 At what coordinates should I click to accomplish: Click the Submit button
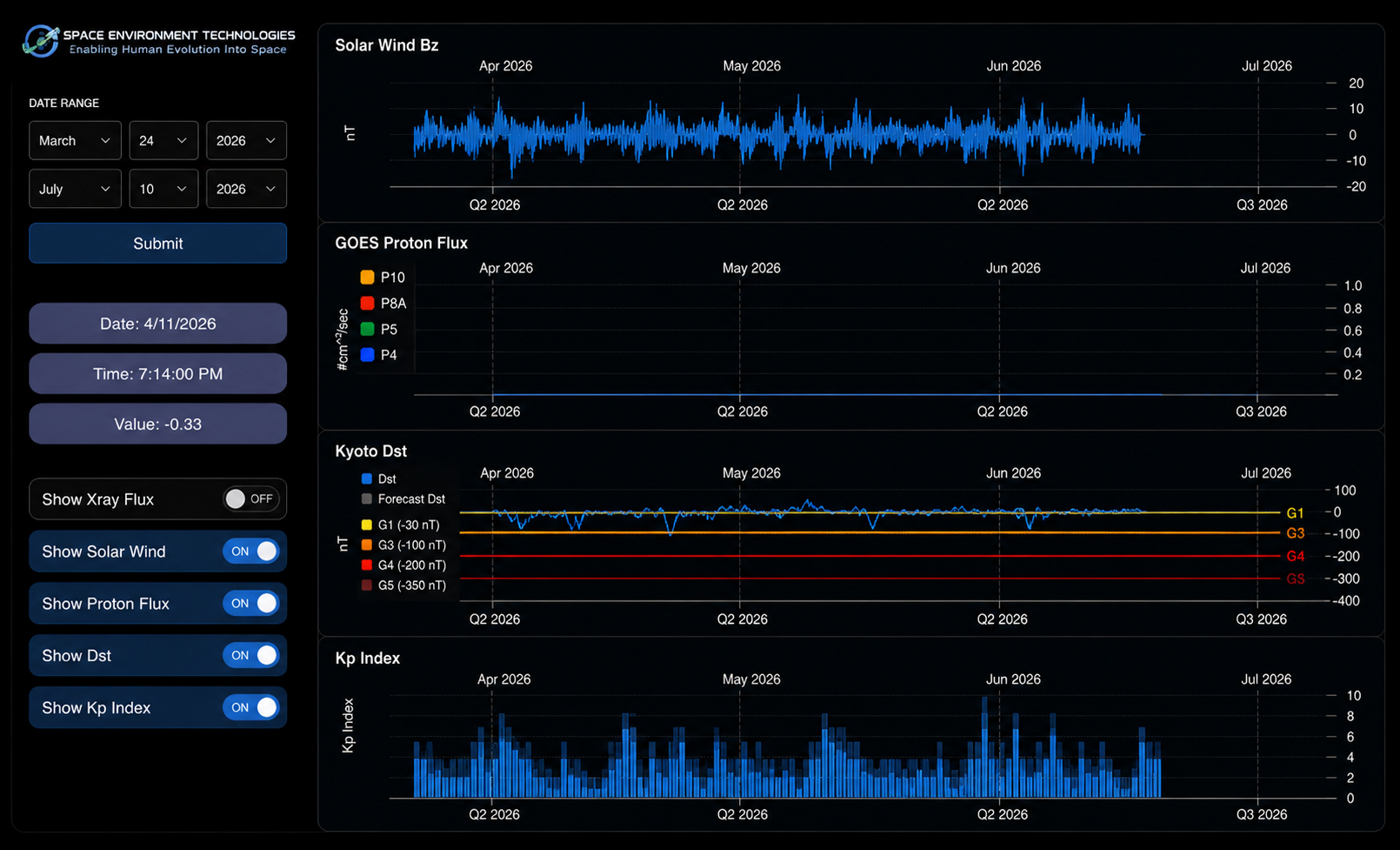[157, 244]
